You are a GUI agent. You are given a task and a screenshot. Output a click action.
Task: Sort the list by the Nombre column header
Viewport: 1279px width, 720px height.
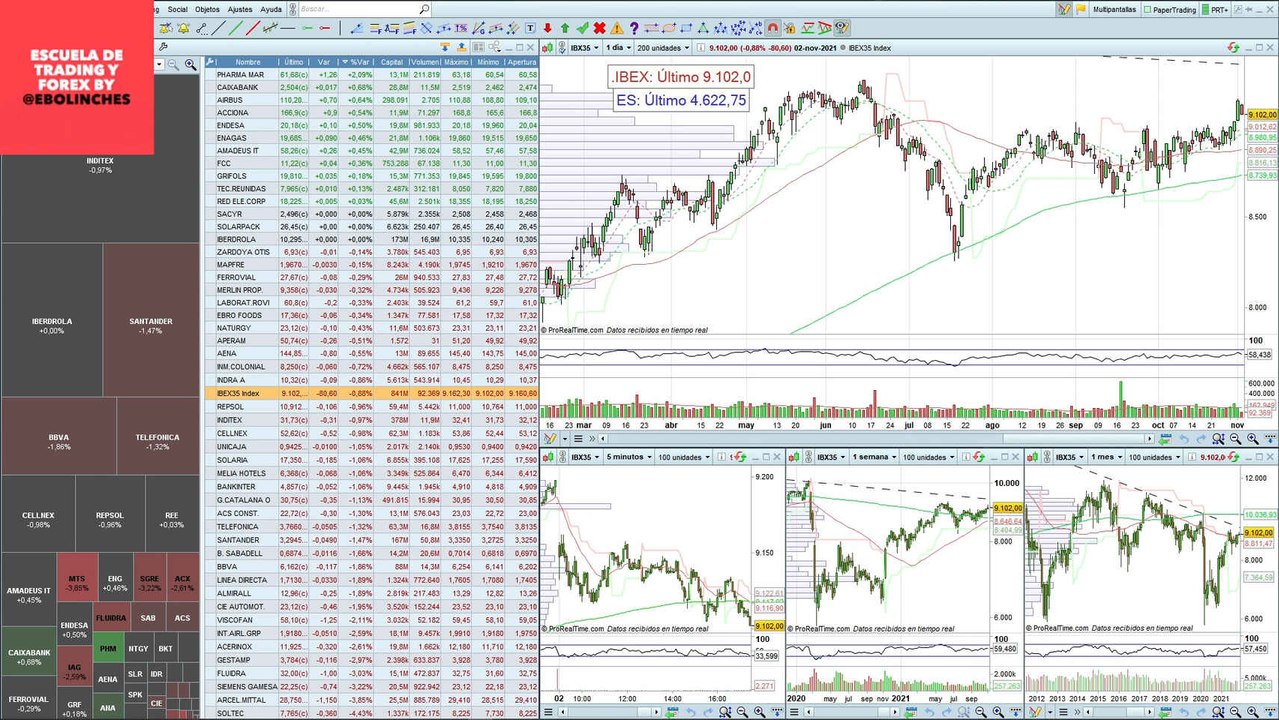(x=248, y=61)
